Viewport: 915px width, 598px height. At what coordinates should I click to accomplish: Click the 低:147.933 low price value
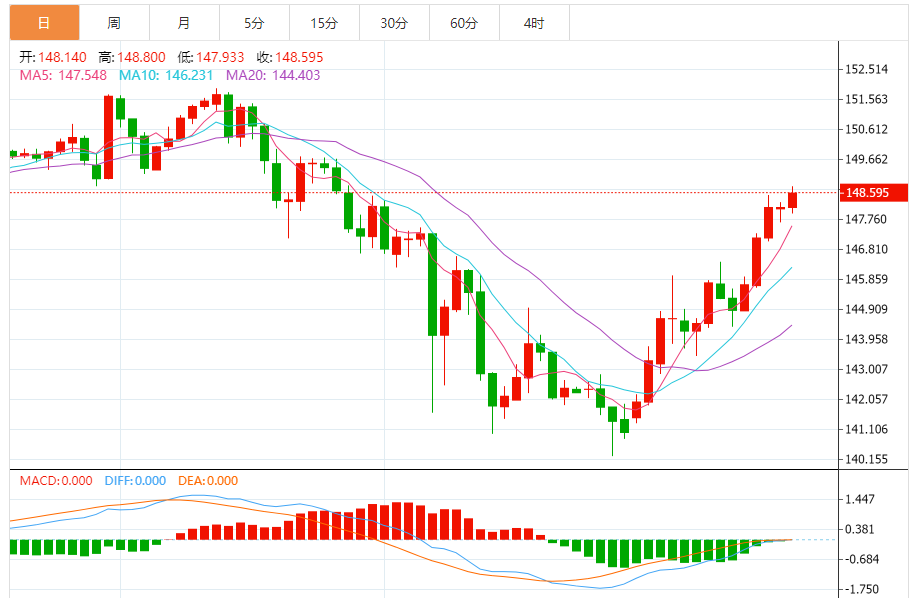coord(211,57)
